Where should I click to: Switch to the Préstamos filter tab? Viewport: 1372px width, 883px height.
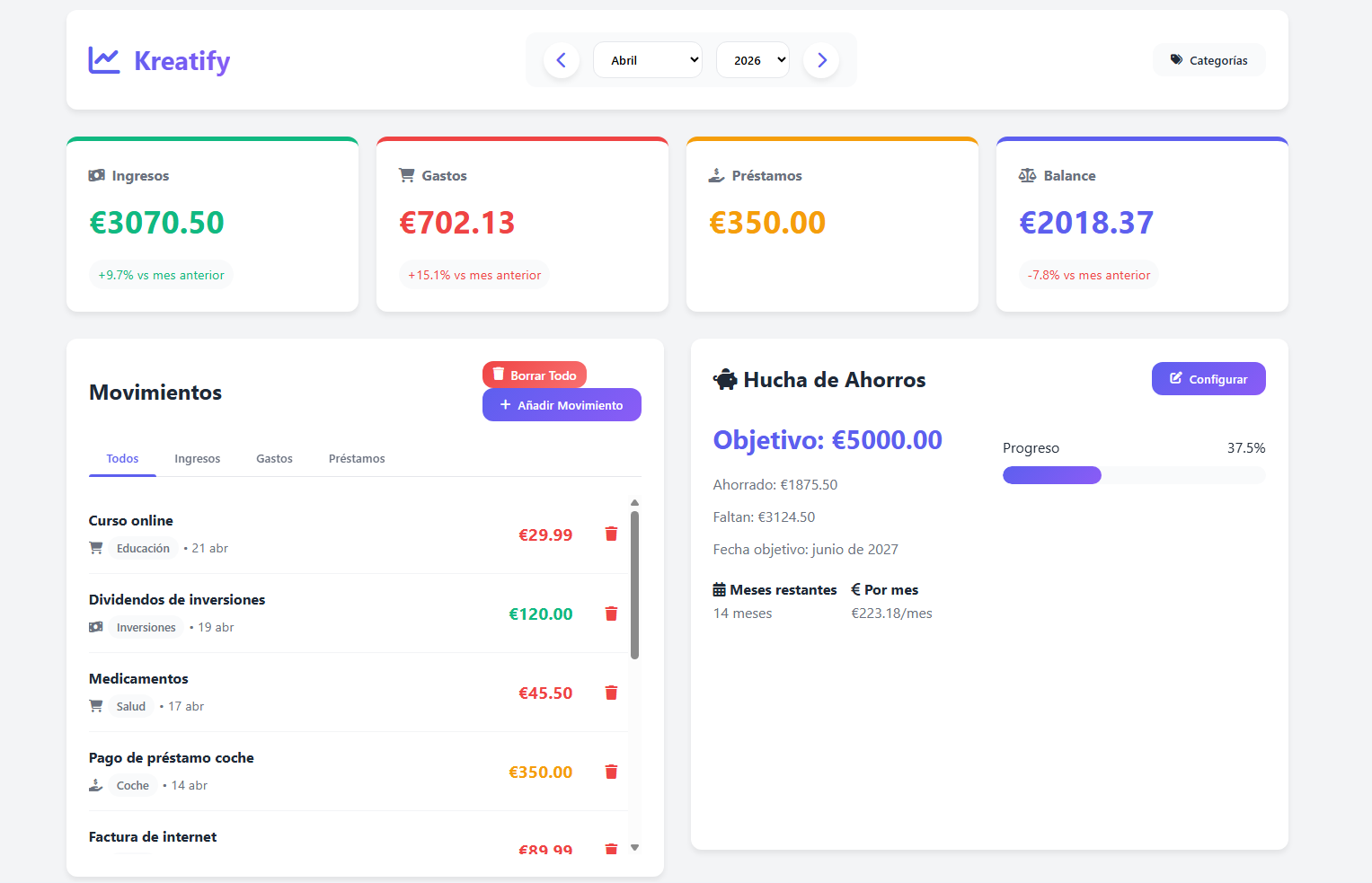[x=356, y=458]
